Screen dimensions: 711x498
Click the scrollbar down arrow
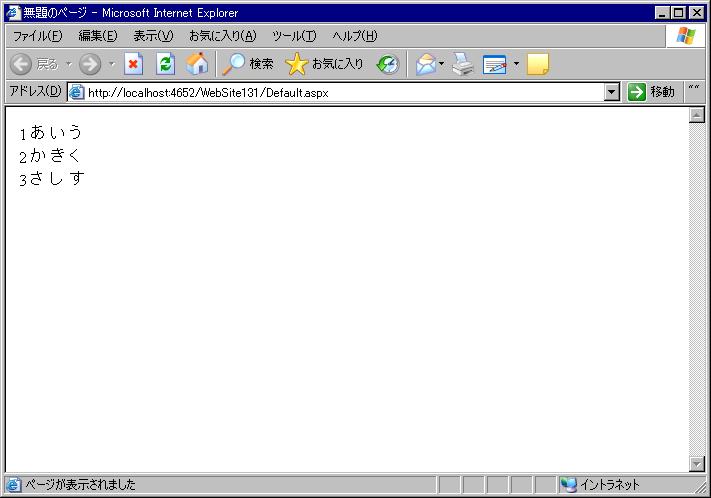(x=696, y=464)
